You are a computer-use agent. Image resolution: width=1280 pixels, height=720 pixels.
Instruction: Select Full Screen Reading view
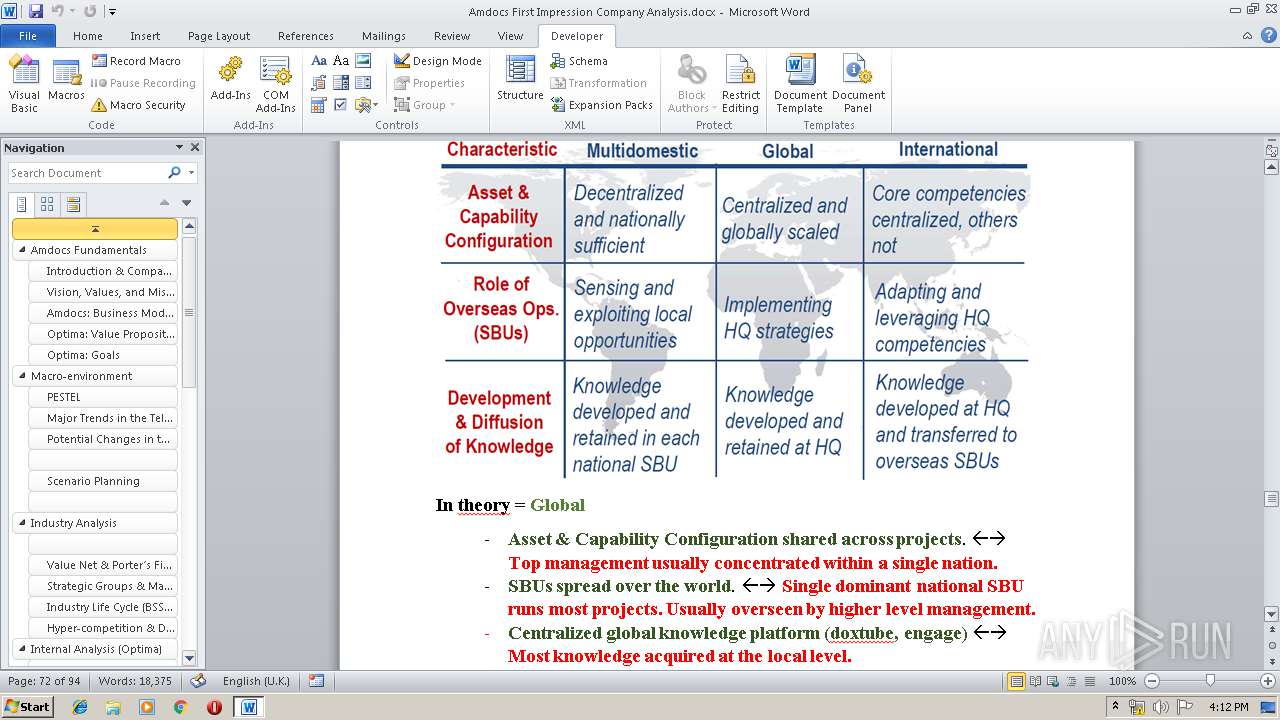(1034, 681)
